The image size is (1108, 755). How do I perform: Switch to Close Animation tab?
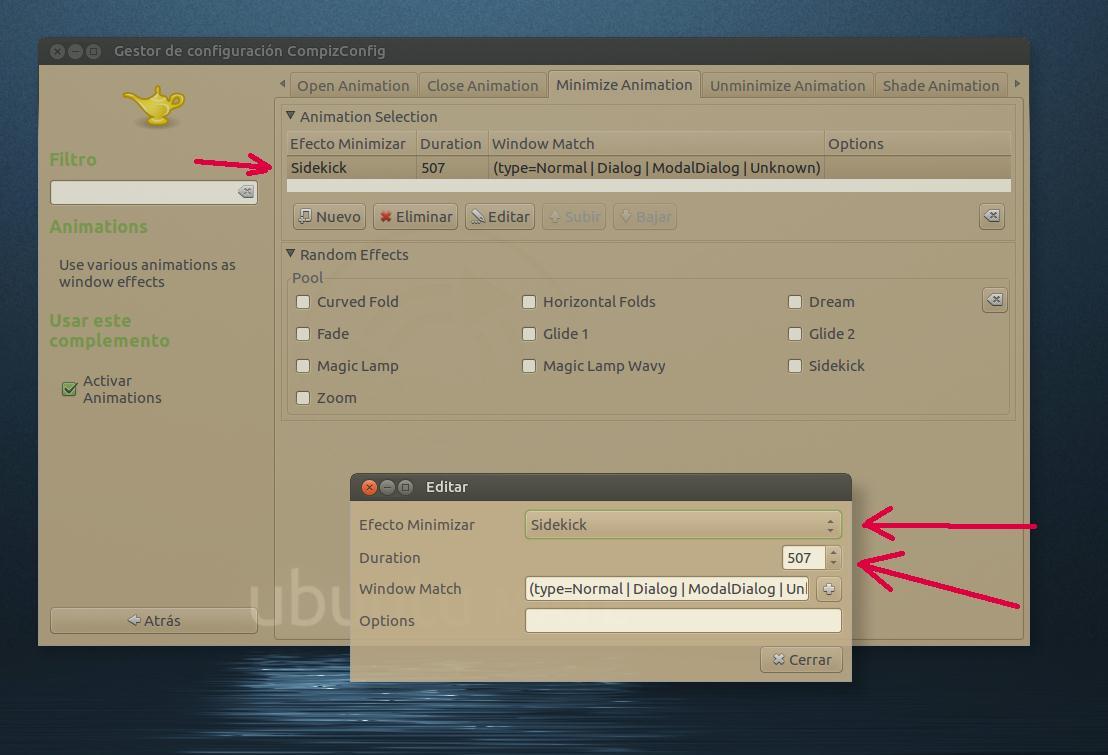pos(483,86)
